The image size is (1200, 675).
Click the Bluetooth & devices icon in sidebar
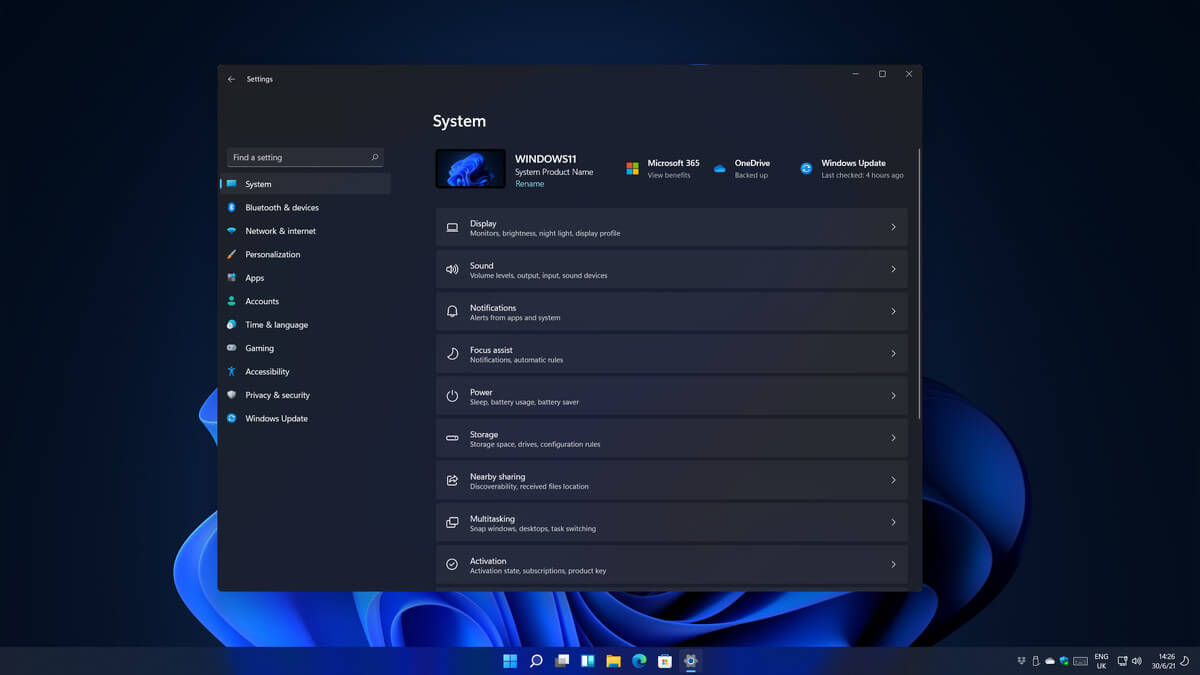tap(231, 207)
